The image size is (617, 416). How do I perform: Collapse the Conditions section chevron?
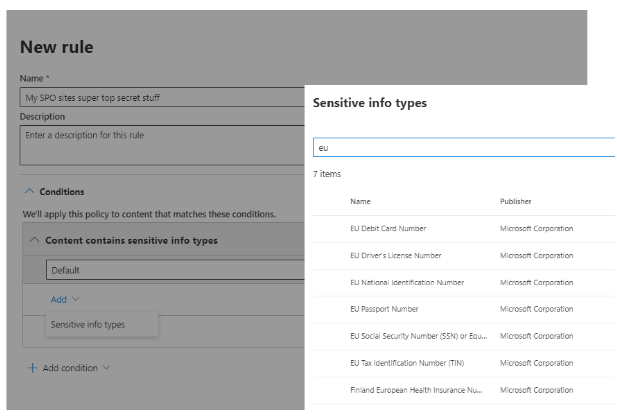point(29,192)
